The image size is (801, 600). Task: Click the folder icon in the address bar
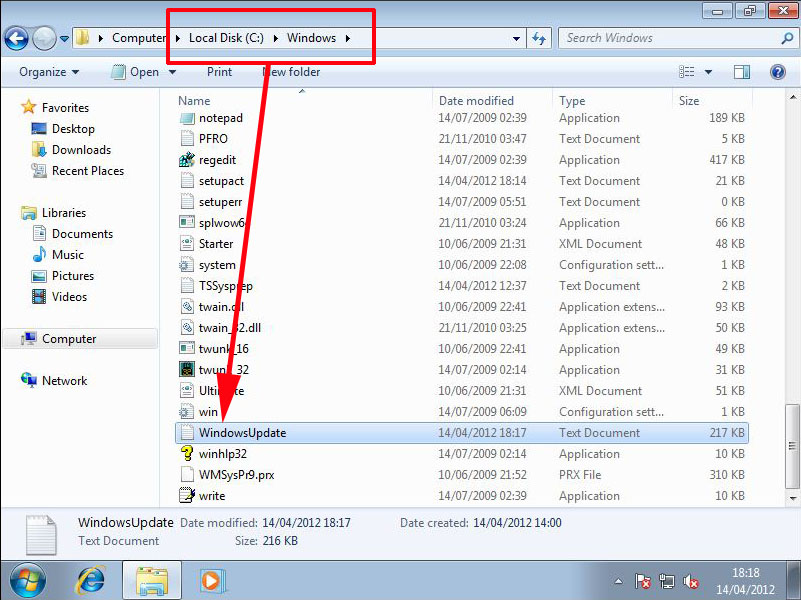(82, 38)
